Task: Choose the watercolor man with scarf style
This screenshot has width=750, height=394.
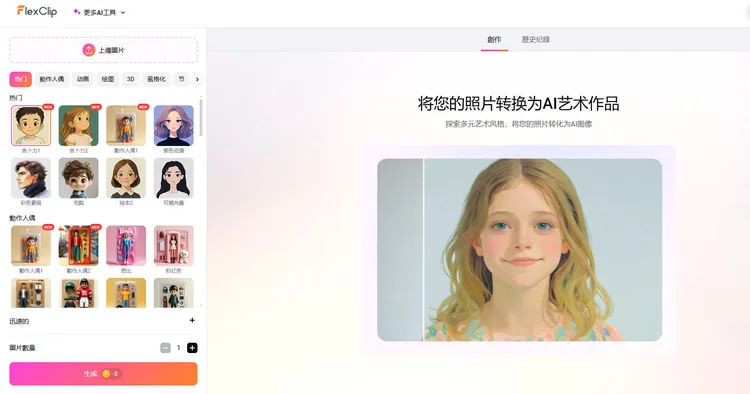Action: pyautogui.click(x=31, y=178)
